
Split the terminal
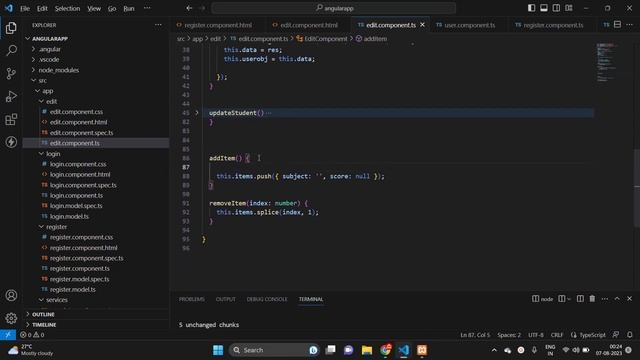[x=580, y=299]
